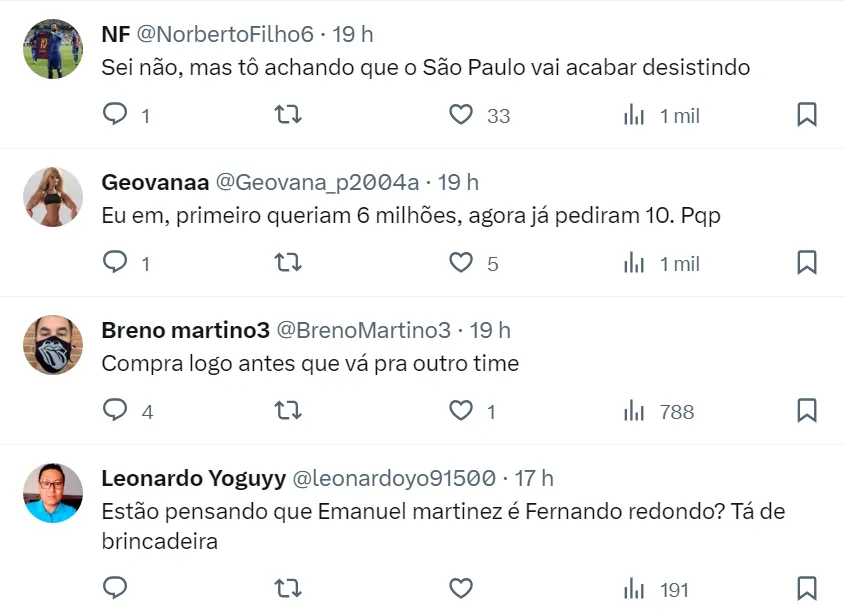Open NF's profile avatar picture
The height and width of the screenshot is (616, 845).
(53, 49)
